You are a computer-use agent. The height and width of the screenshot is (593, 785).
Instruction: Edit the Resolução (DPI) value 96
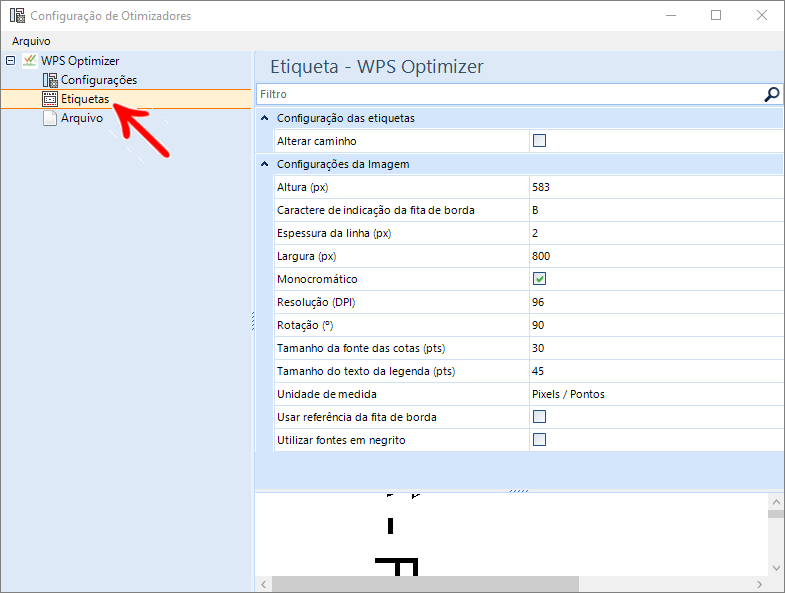pos(656,303)
